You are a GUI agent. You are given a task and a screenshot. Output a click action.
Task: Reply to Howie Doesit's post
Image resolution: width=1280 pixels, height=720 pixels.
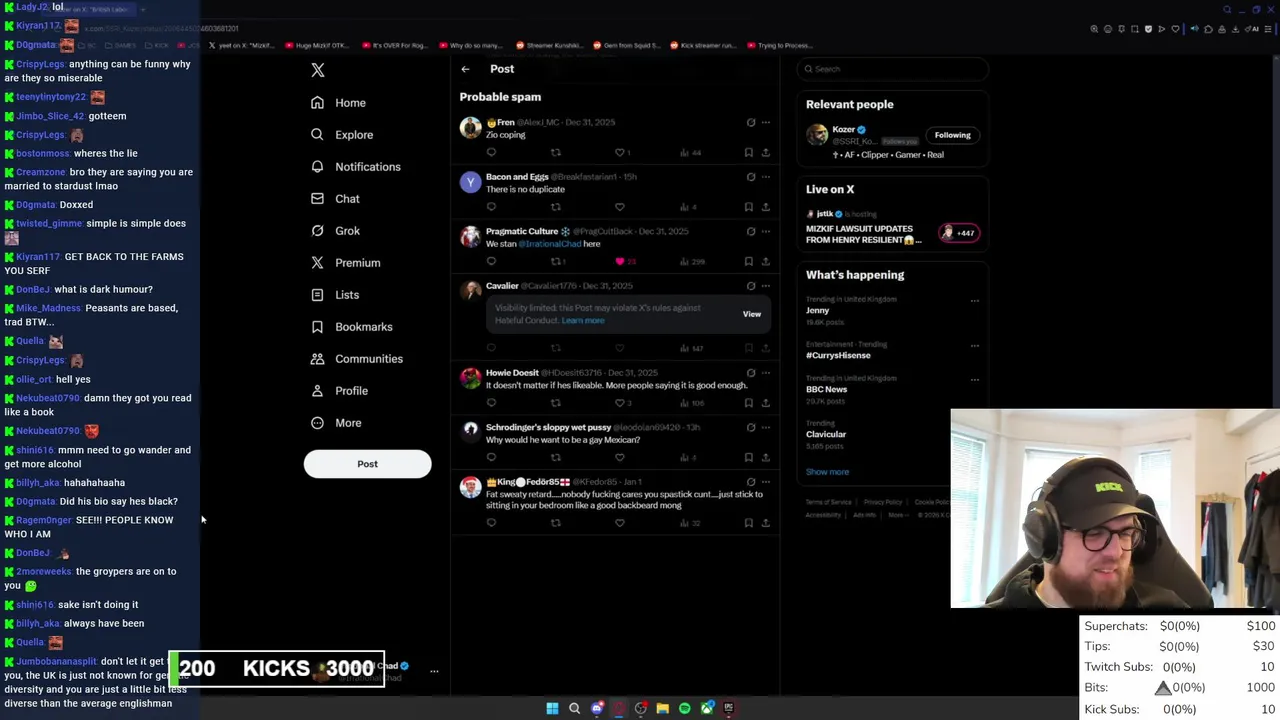[x=491, y=403]
